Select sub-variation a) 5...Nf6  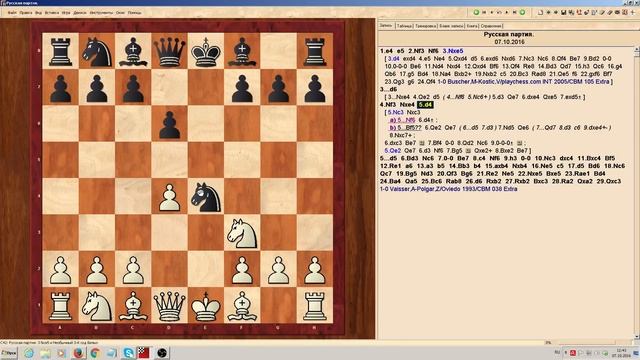[402, 120]
